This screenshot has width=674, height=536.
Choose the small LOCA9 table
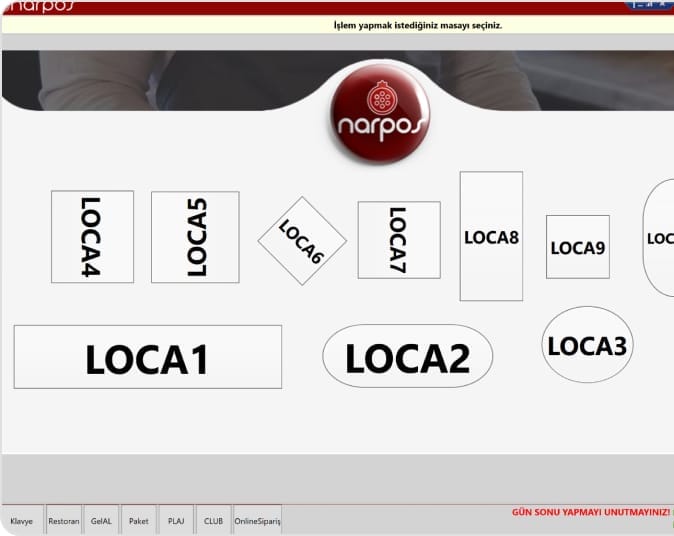577,247
